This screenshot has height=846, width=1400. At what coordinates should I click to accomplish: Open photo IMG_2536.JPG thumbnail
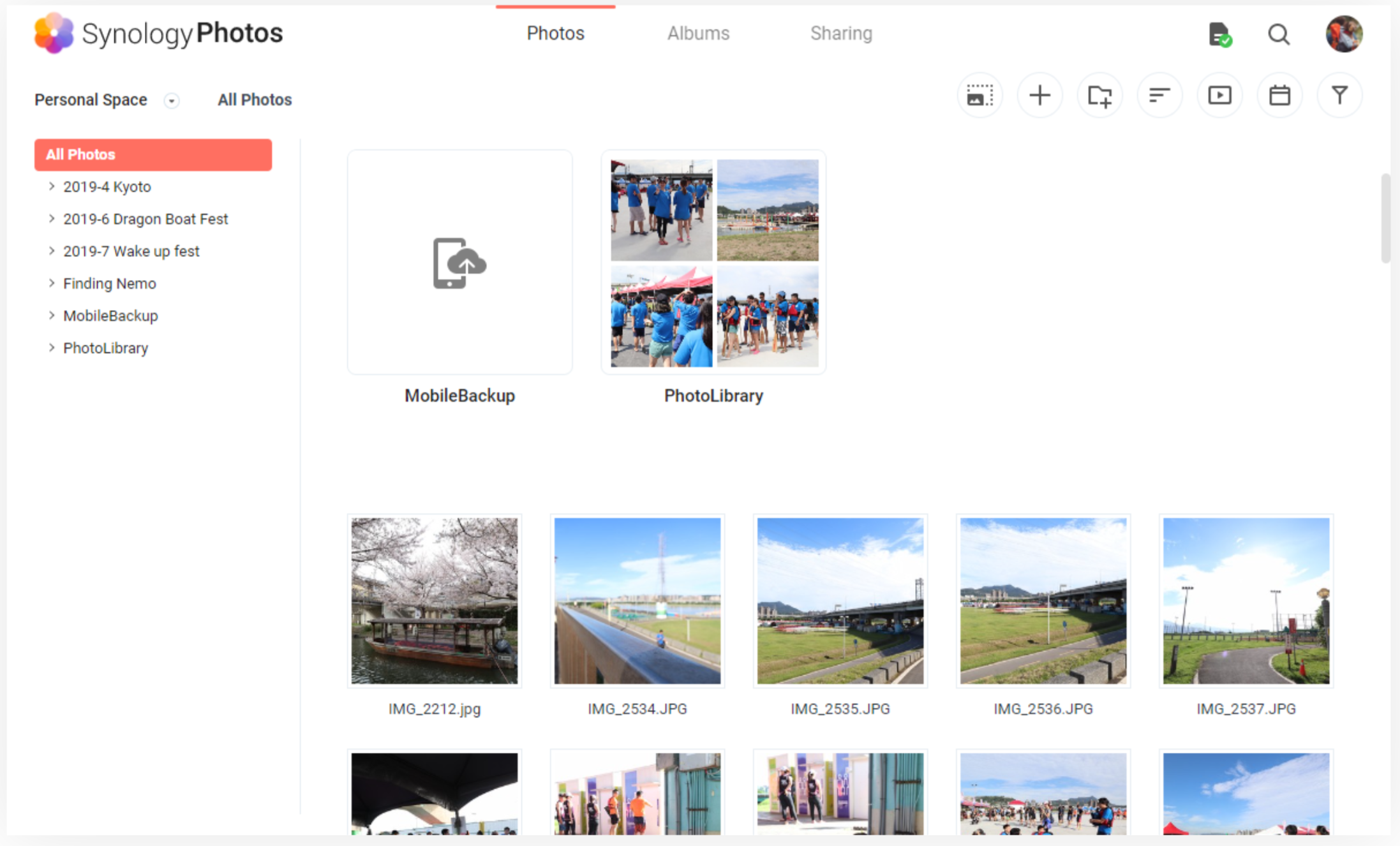[x=1043, y=601]
